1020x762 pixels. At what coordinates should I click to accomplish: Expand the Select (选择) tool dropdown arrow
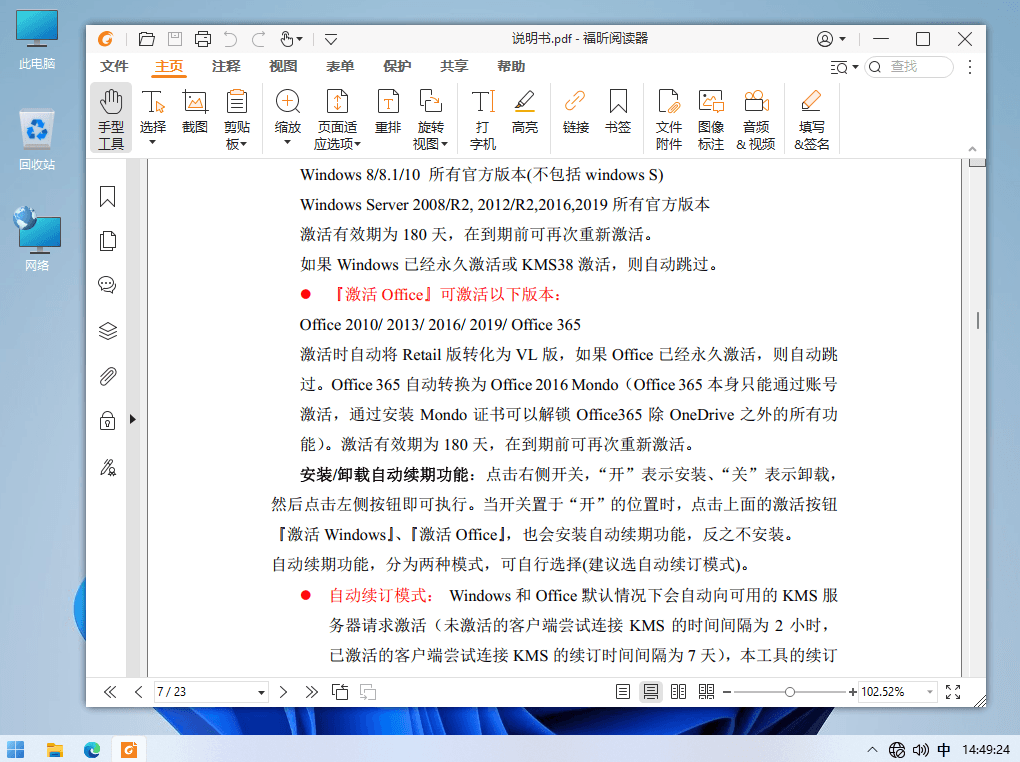tap(153, 143)
